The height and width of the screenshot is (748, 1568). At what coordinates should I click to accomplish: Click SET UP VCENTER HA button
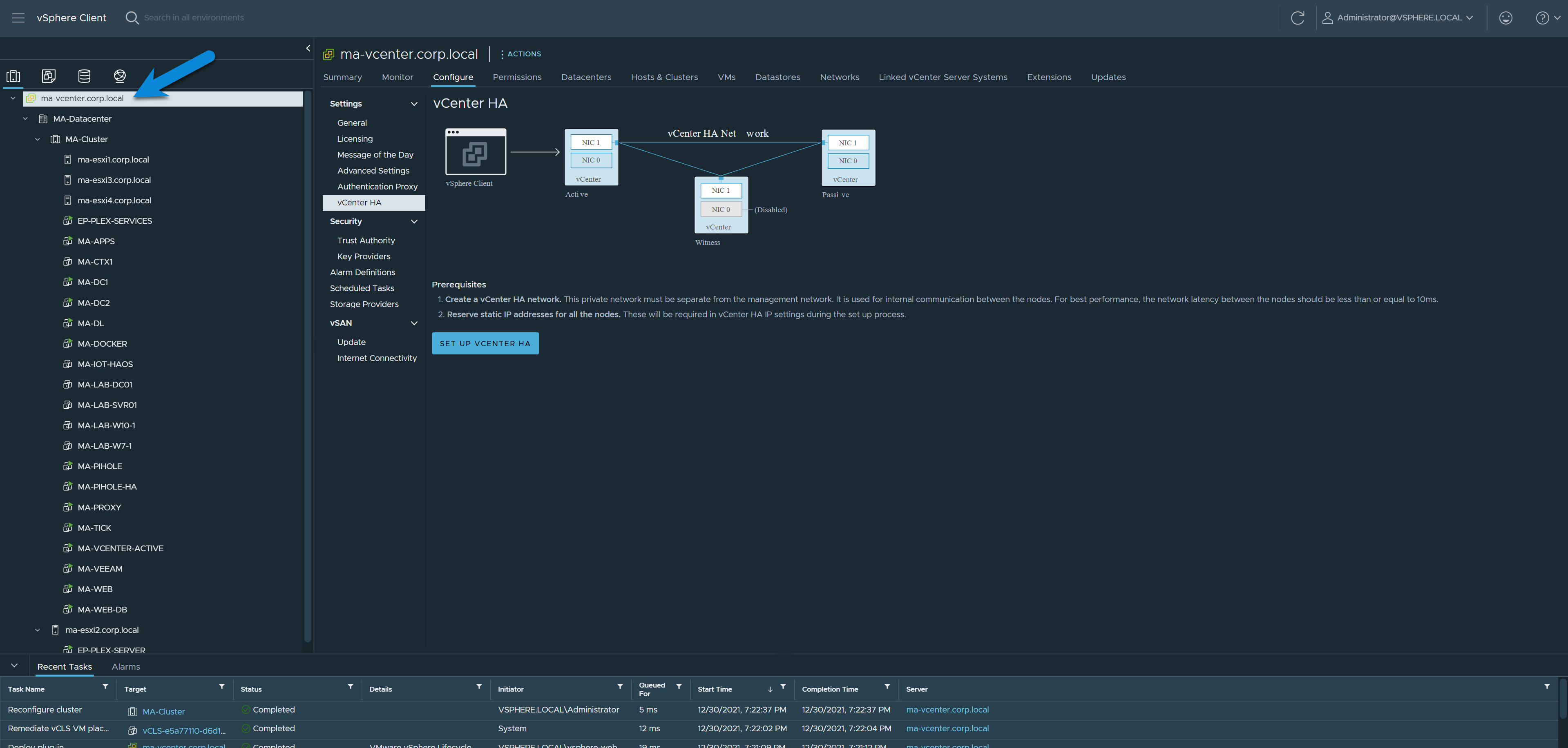coord(485,344)
